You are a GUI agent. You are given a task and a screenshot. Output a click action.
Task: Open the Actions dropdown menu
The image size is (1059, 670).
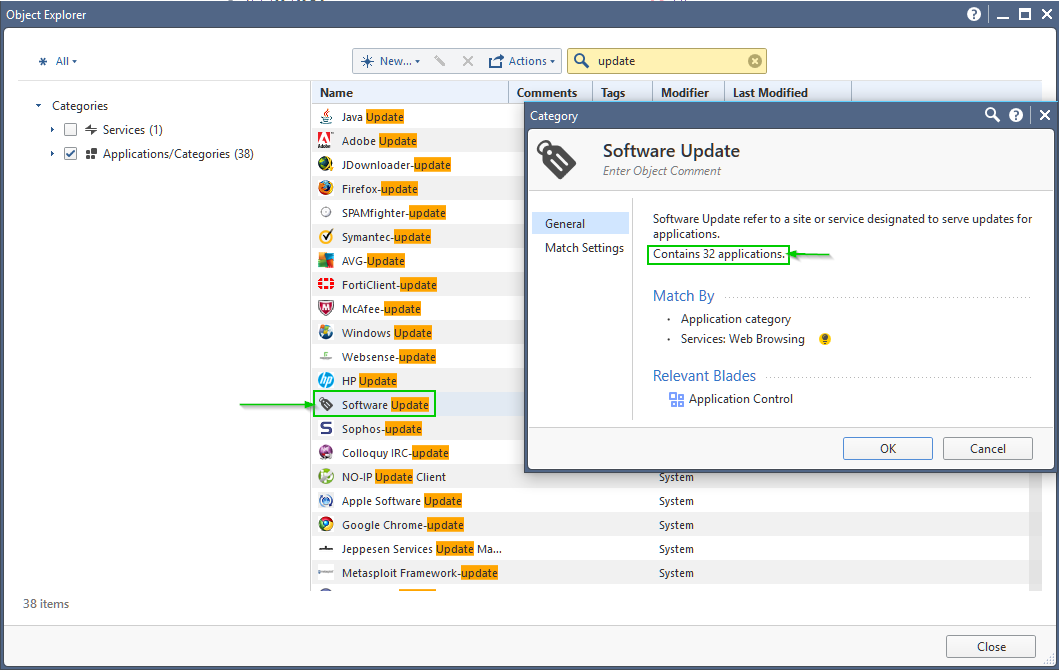[521, 61]
